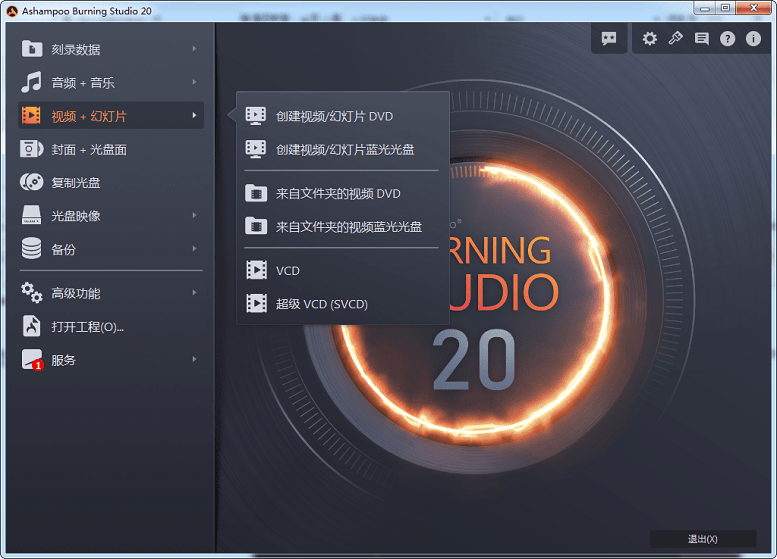Click the folder icon beside 来自文件夹的视频 DVD
777x559 pixels.
256,193
